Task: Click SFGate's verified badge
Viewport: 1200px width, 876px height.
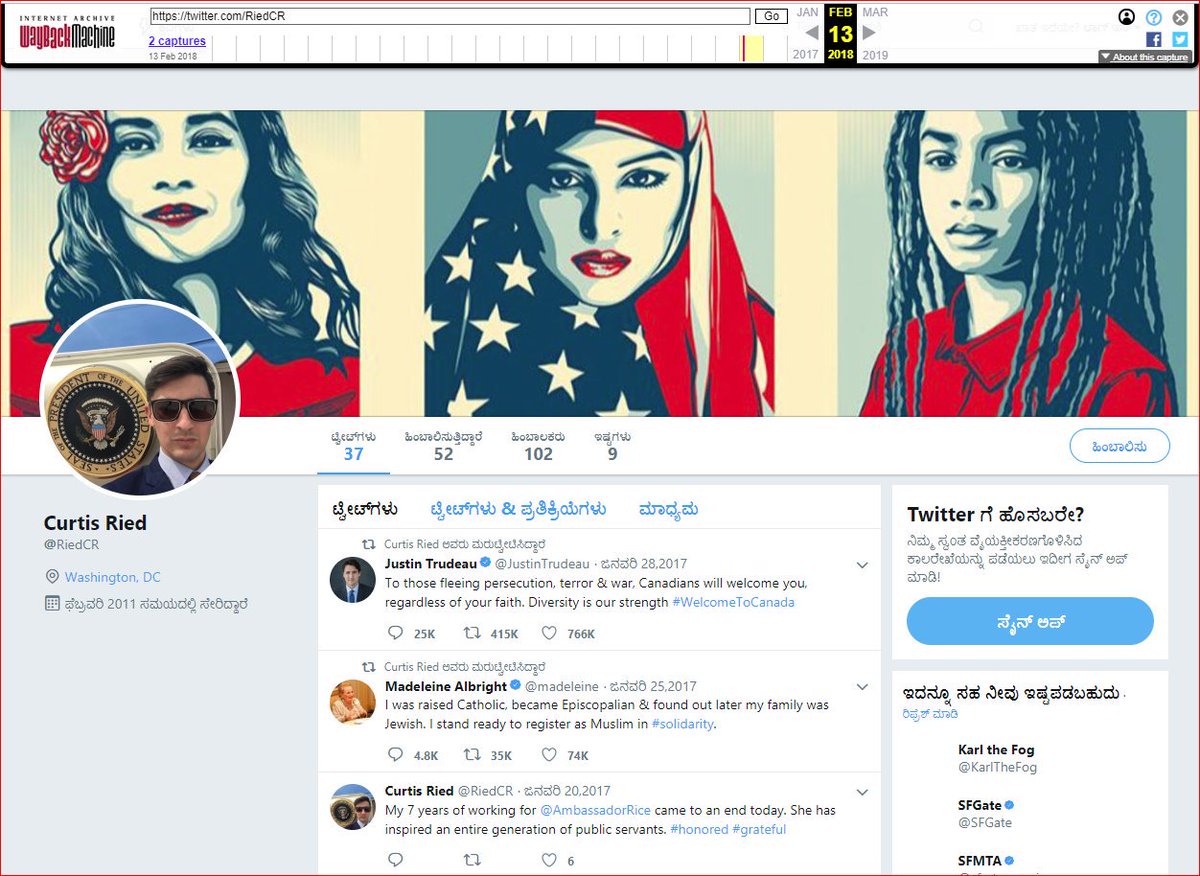Action: (x=1011, y=805)
